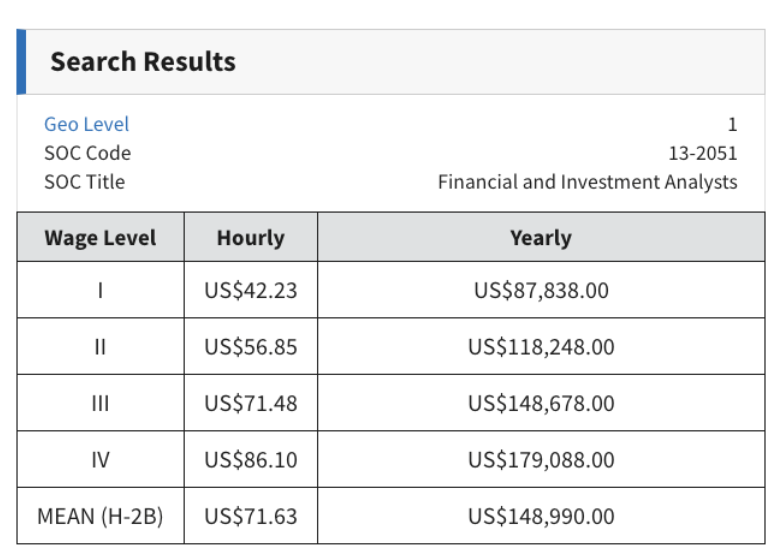Screen dimensions: 780x554
Task: Click the Yearly column header
Action: click(540, 238)
